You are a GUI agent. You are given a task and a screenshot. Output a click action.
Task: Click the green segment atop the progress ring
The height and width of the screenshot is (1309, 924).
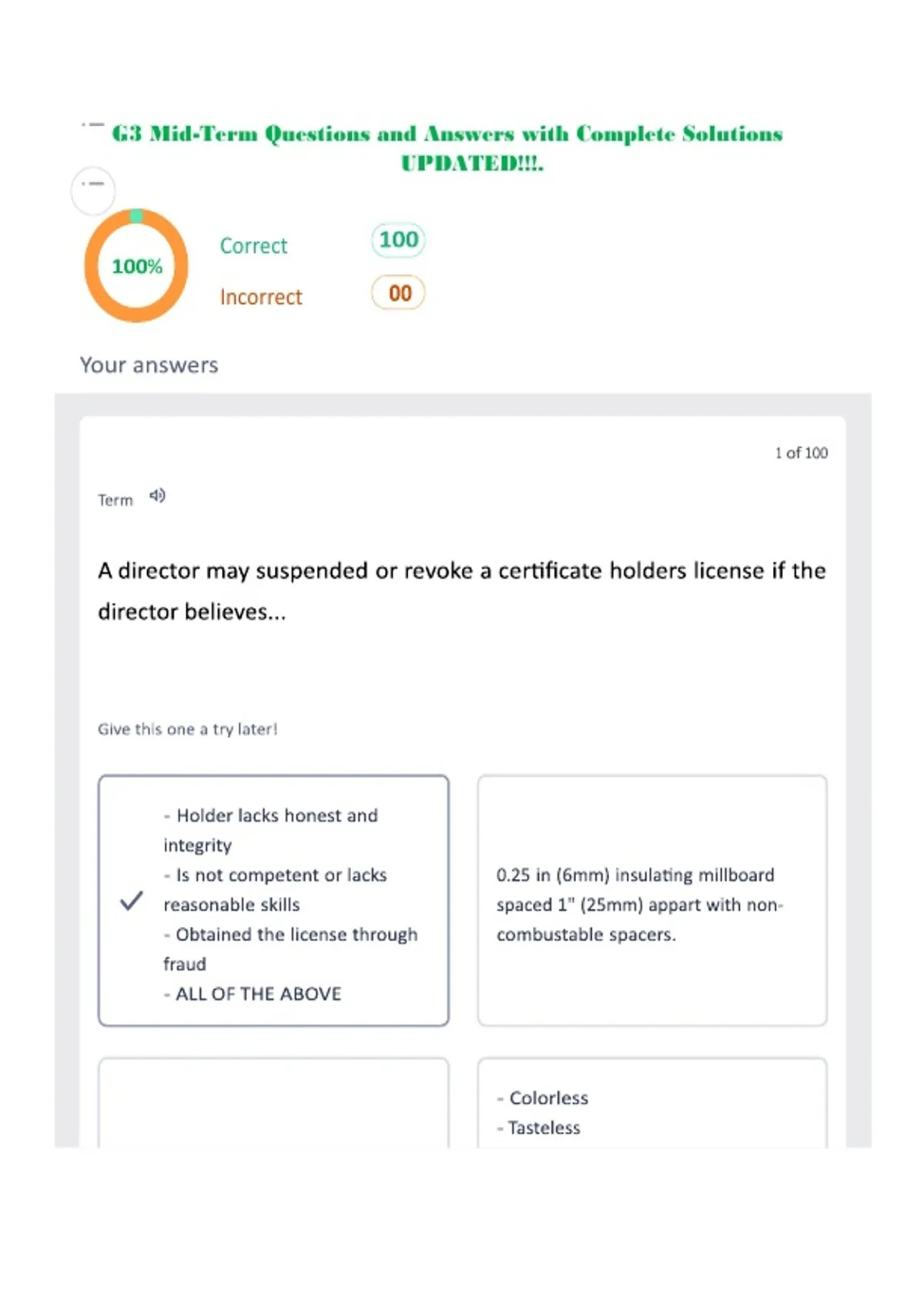point(136,216)
